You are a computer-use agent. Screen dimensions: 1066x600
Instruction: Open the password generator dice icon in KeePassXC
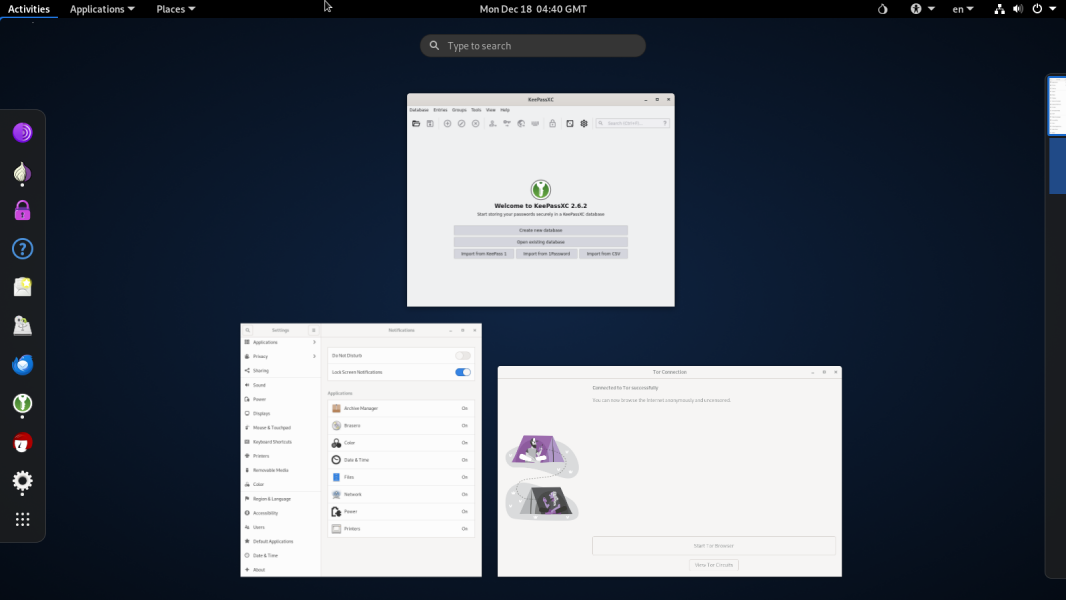point(570,124)
